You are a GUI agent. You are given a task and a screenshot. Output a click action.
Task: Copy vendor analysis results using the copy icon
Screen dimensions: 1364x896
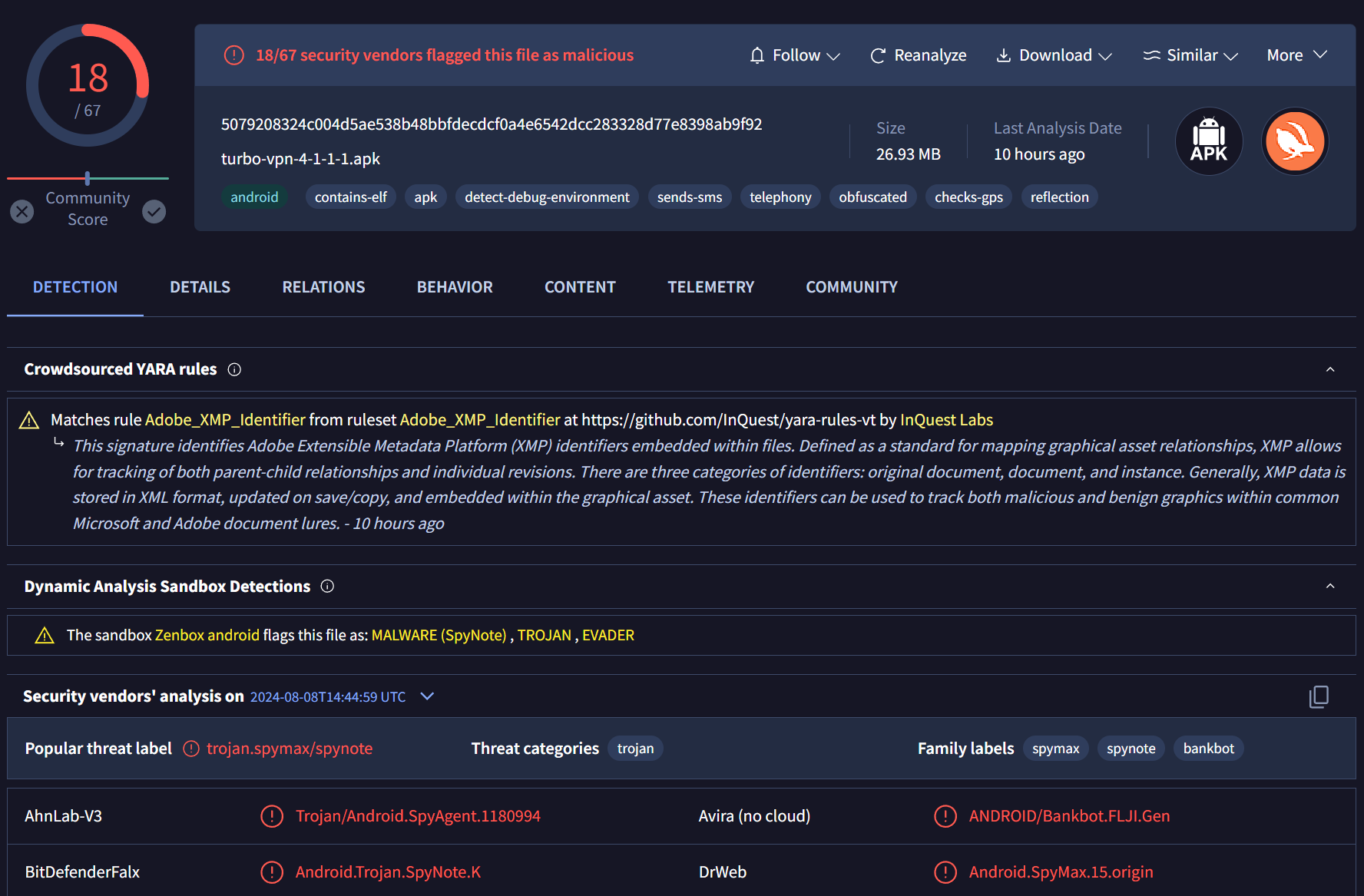[1318, 696]
